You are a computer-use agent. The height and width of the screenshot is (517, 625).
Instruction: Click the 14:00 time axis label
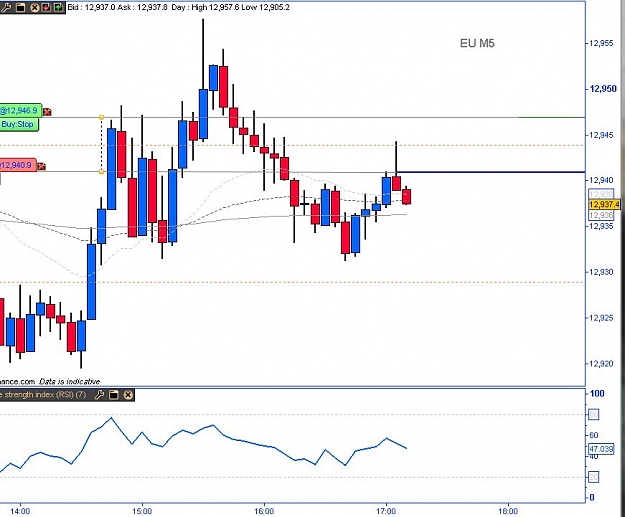coord(20,511)
